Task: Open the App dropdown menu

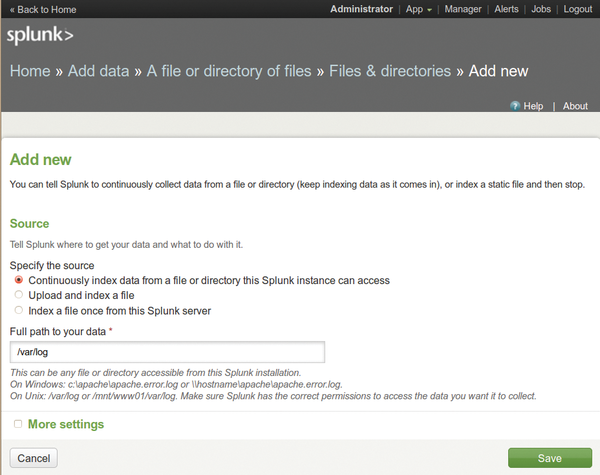Action: click(x=419, y=9)
